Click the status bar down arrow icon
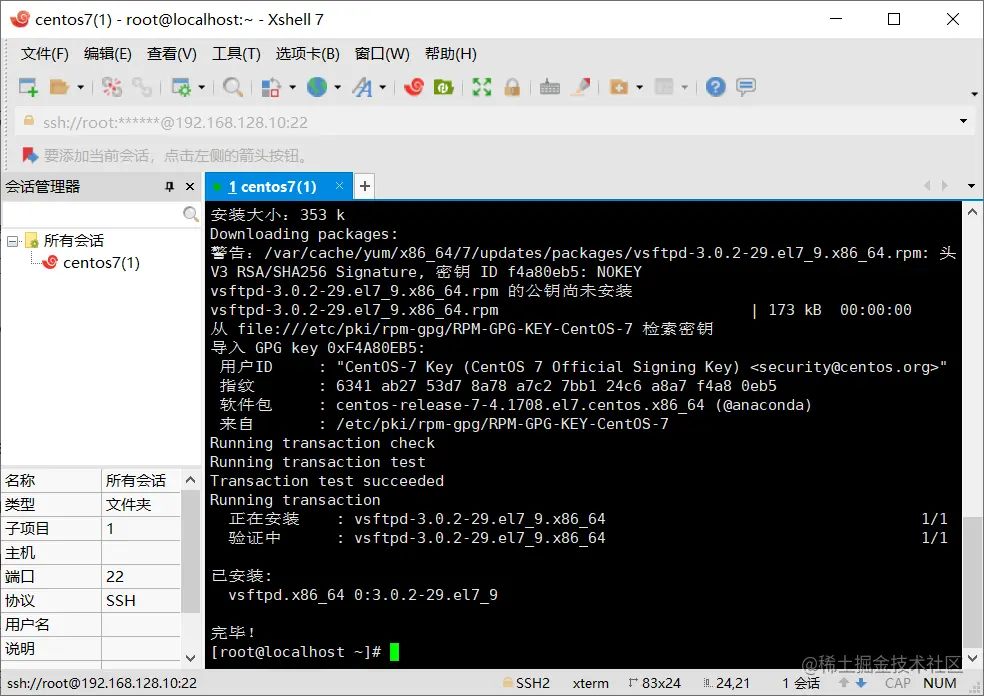 click(x=861, y=683)
